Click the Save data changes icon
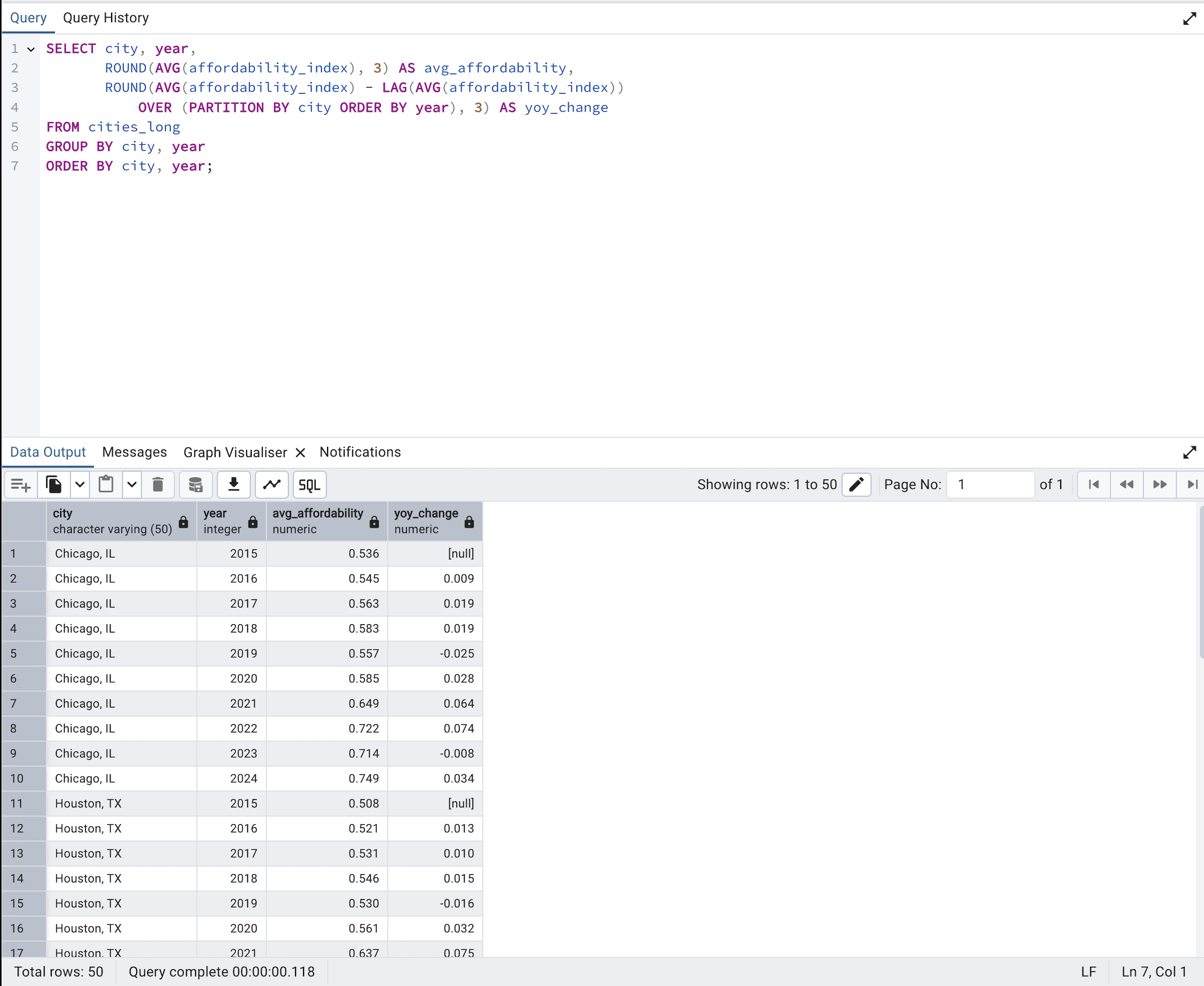Viewport: 1204px width, 986px height. (x=195, y=484)
